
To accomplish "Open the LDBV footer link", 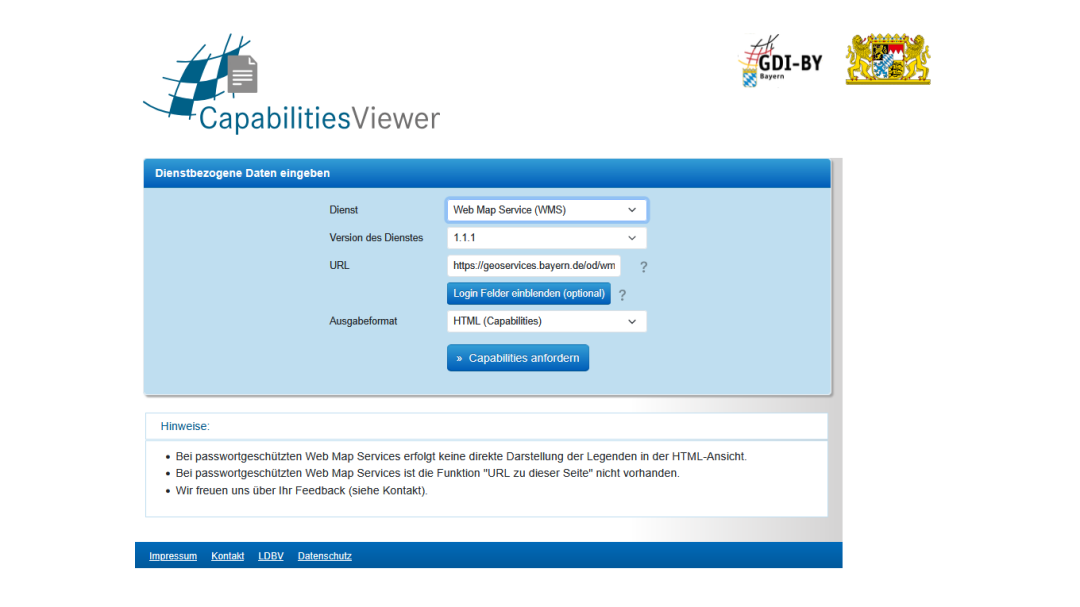I will tap(270, 556).
